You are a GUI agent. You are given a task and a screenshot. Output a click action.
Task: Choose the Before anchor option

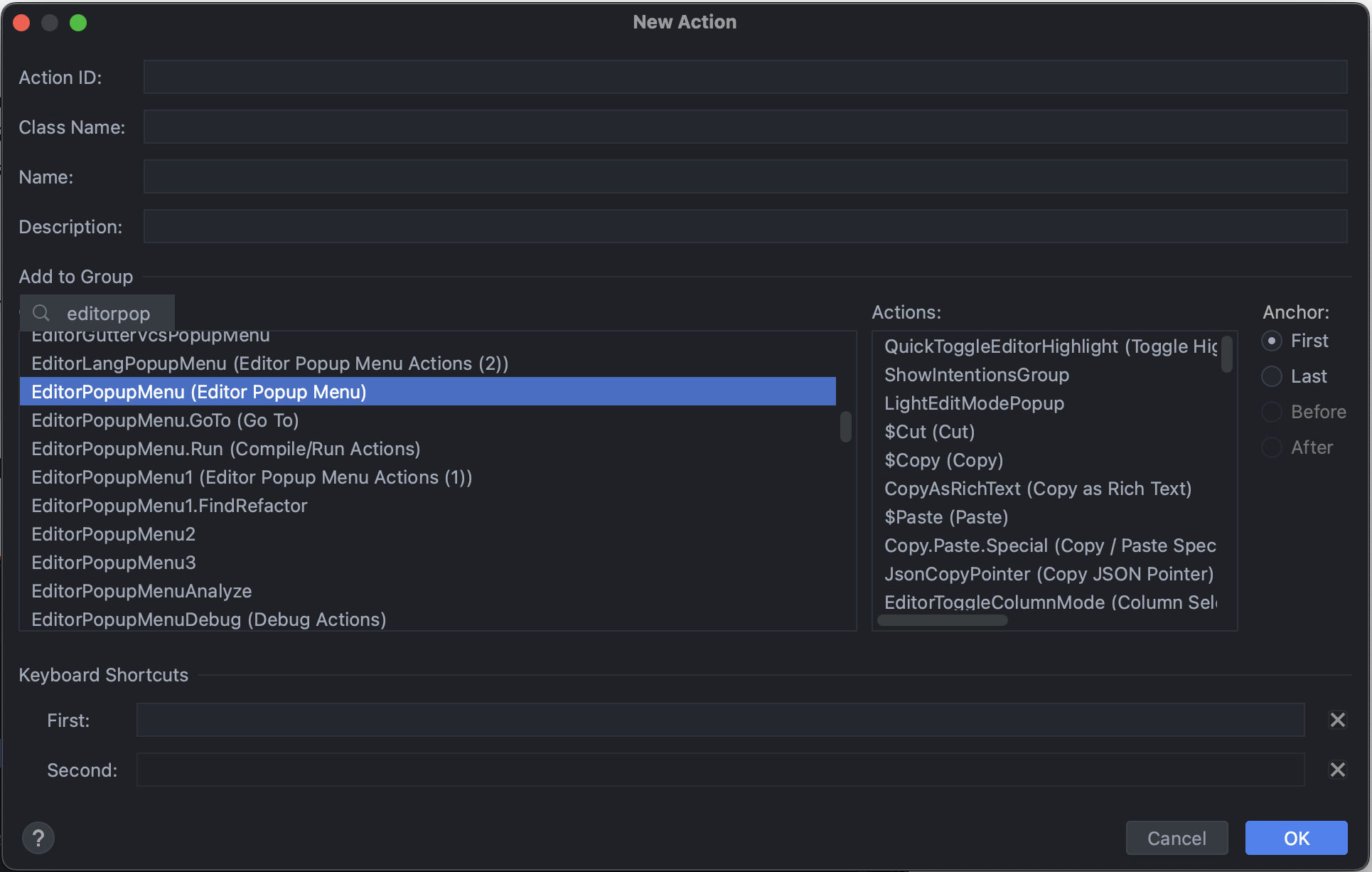pyautogui.click(x=1272, y=412)
